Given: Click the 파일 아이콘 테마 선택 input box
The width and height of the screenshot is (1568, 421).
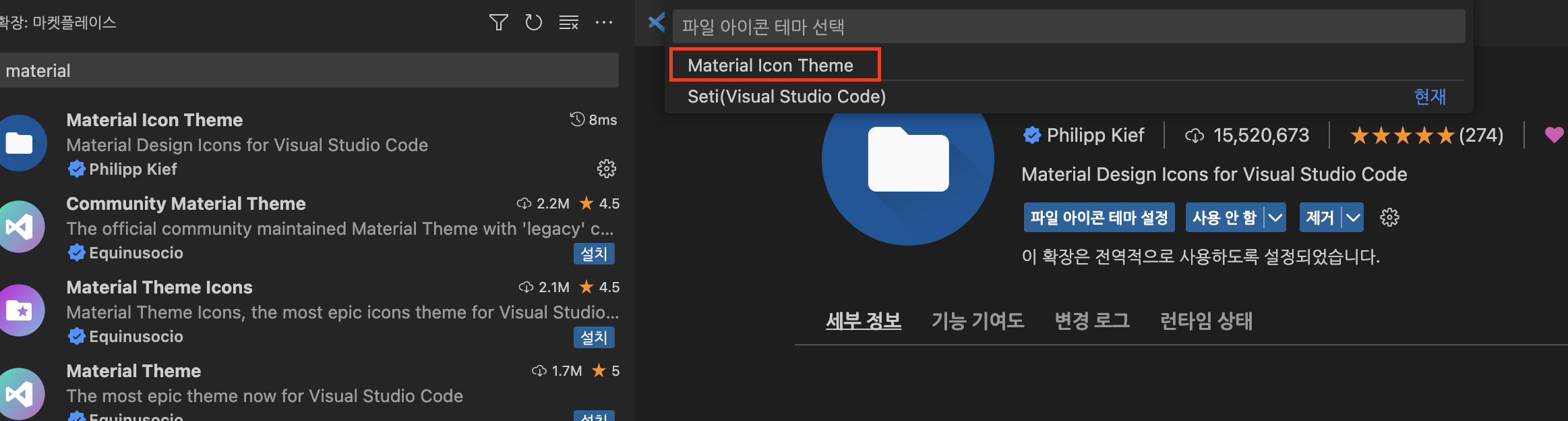Looking at the screenshot, I should pyautogui.click(x=1068, y=26).
